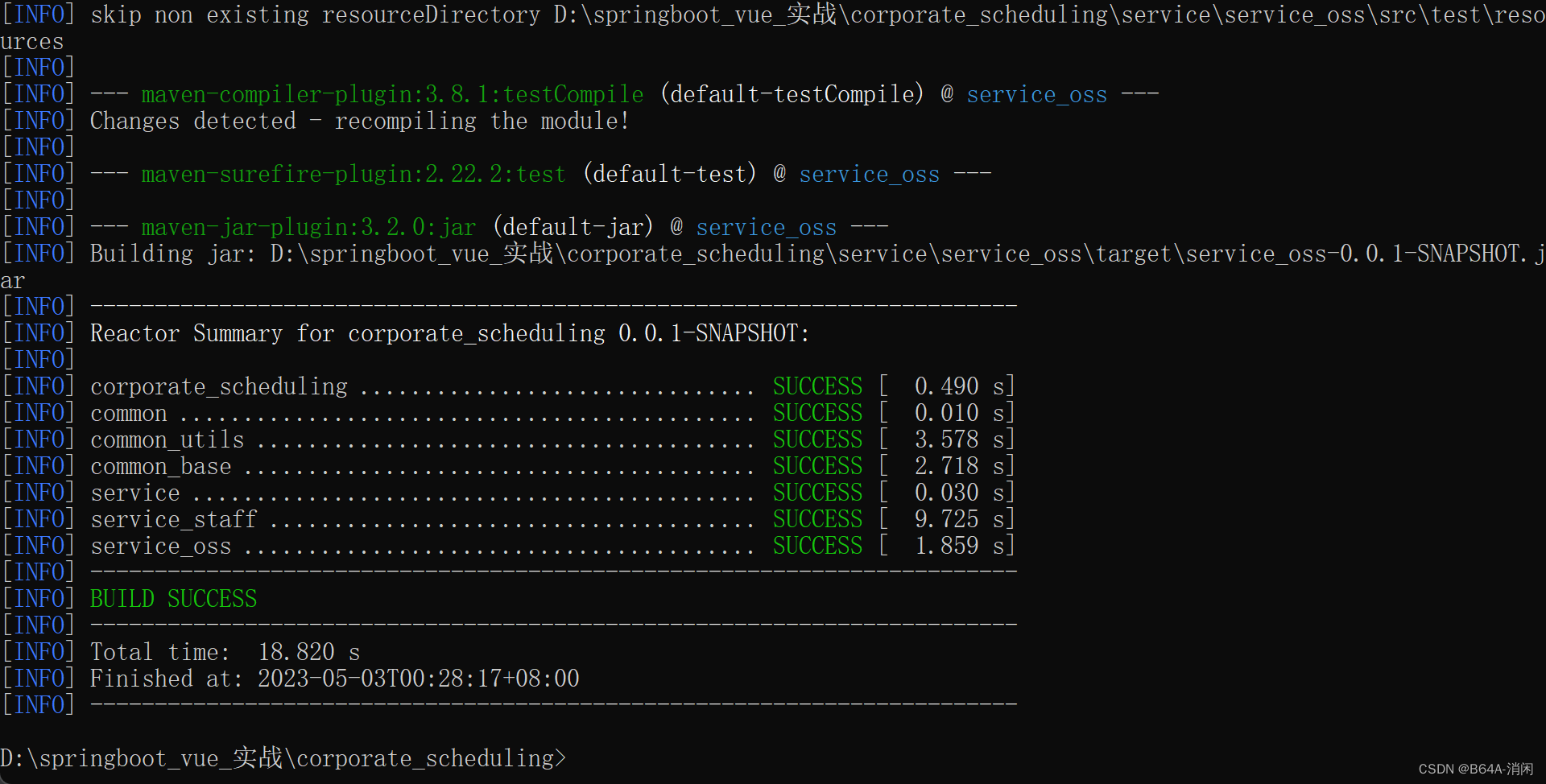Screen dimensions: 1546x784
Task: Click 'Changes detected - recompiling the module!' line
Action: [x=359, y=121]
